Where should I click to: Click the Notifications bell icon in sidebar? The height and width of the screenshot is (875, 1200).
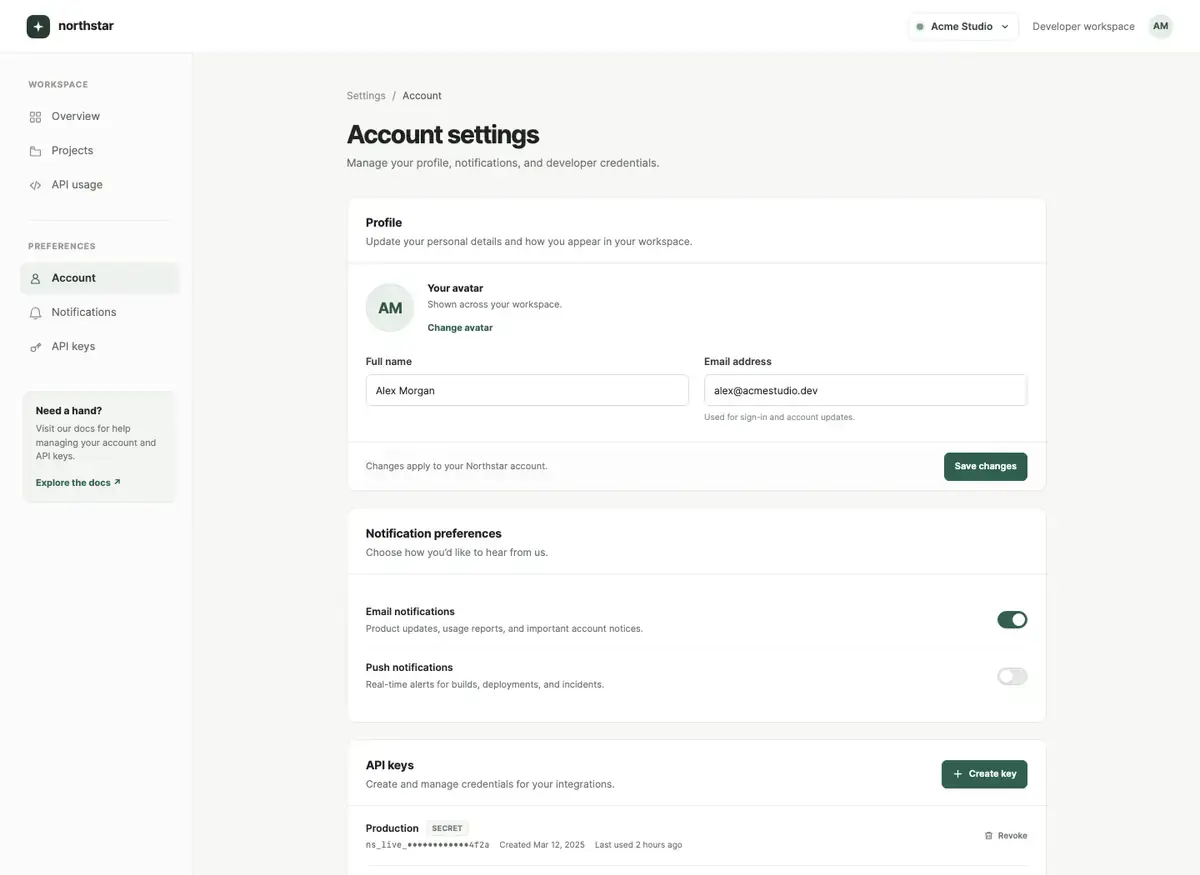[35, 313]
